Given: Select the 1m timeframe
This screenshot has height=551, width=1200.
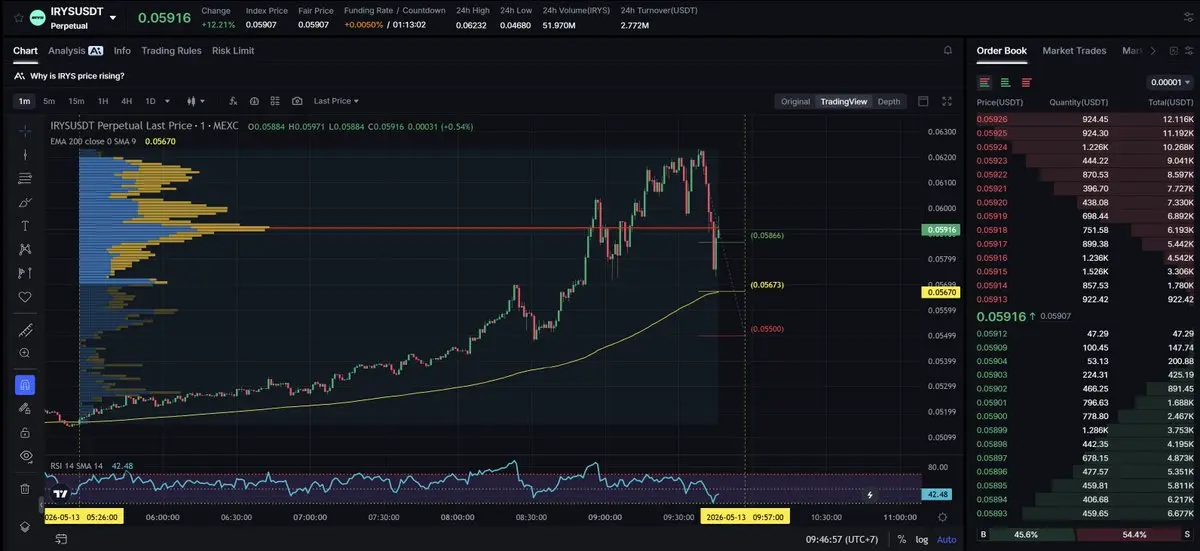Looking at the screenshot, I should [x=24, y=101].
